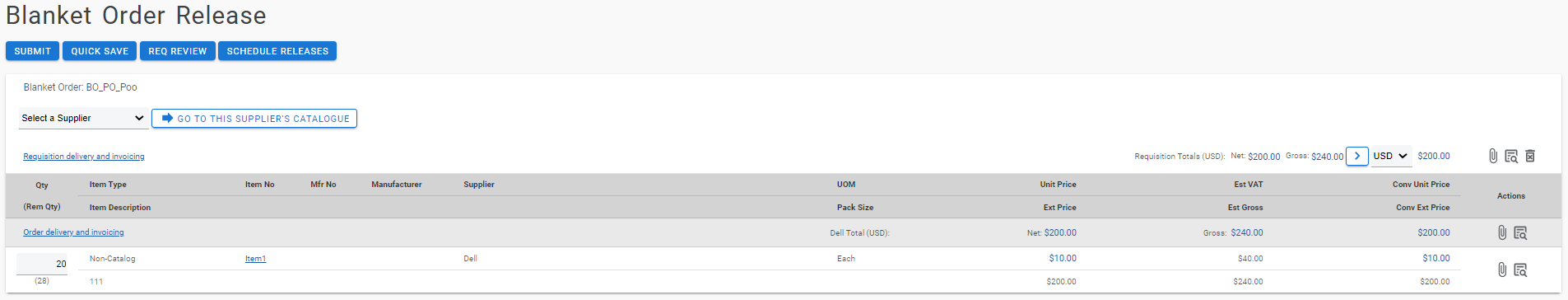View details for the Item1 line
The width and height of the screenshot is (1568, 300).
(1520, 270)
